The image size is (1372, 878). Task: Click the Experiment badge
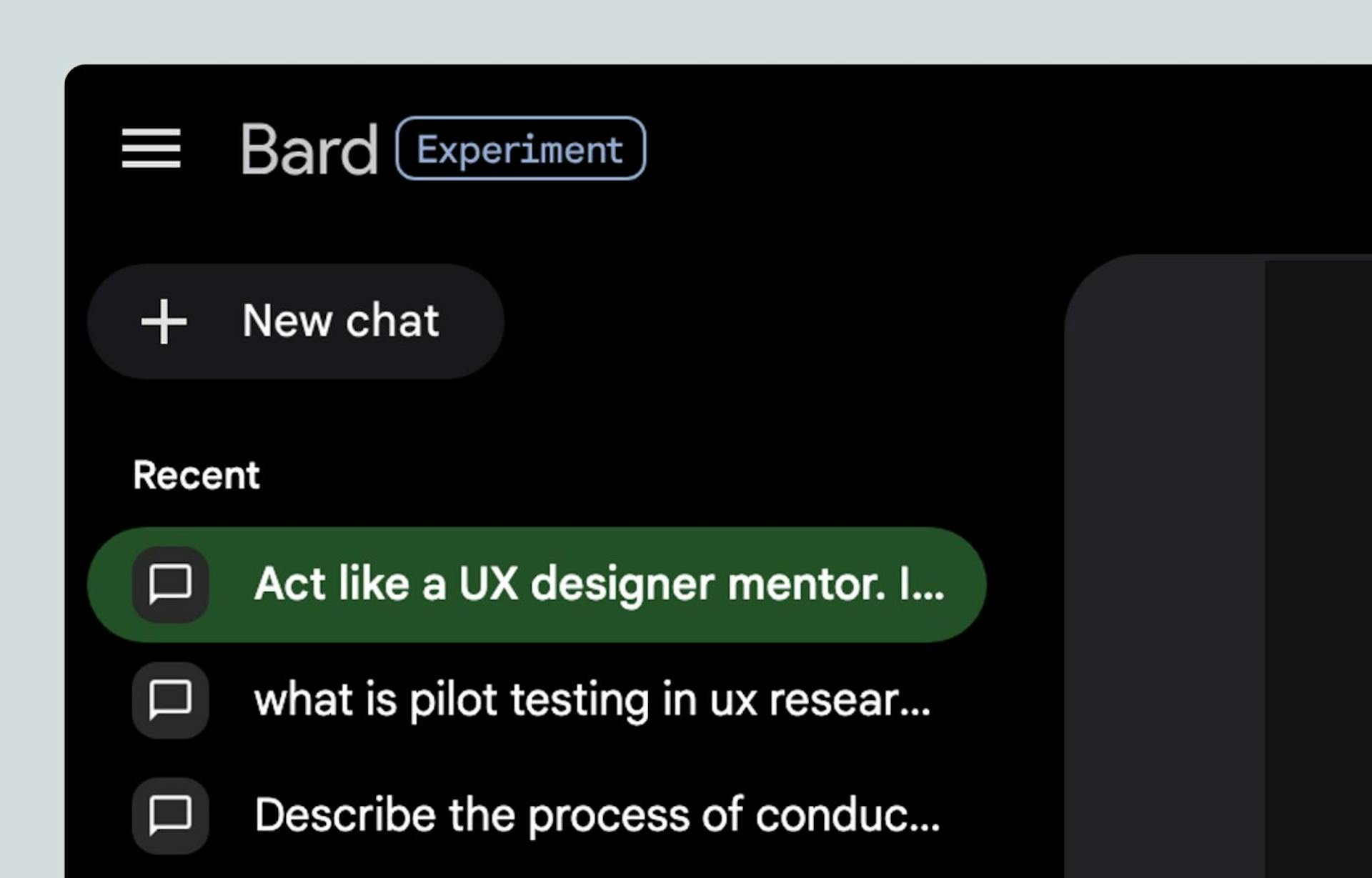pyautogui.click(x=520, y=149)
